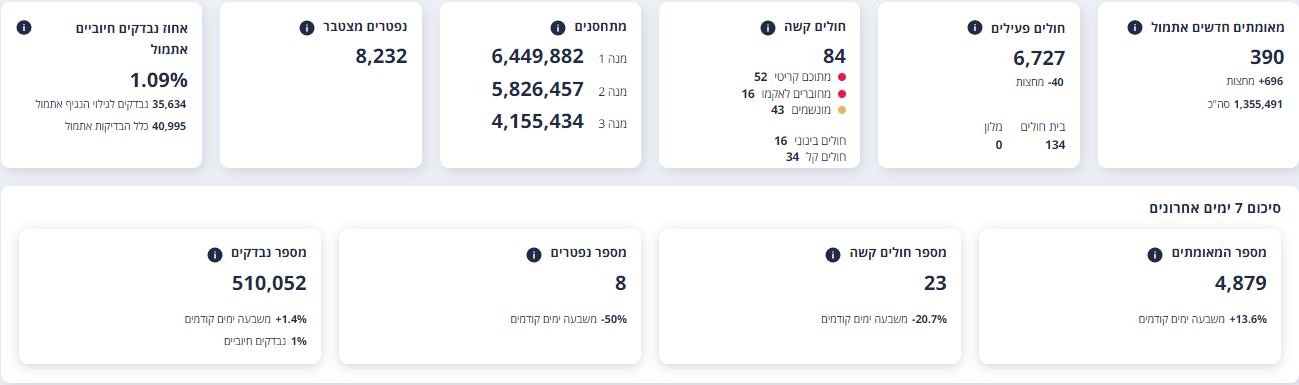Open info icon beside מספר נבדקים
The width and height of the screenshot is (1299, 385).
pos(214,255)
